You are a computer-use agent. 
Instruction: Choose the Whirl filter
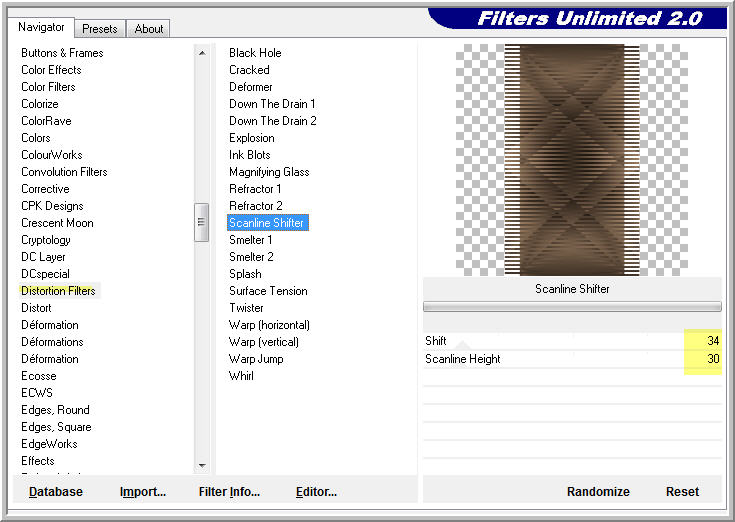pos(241,376)
